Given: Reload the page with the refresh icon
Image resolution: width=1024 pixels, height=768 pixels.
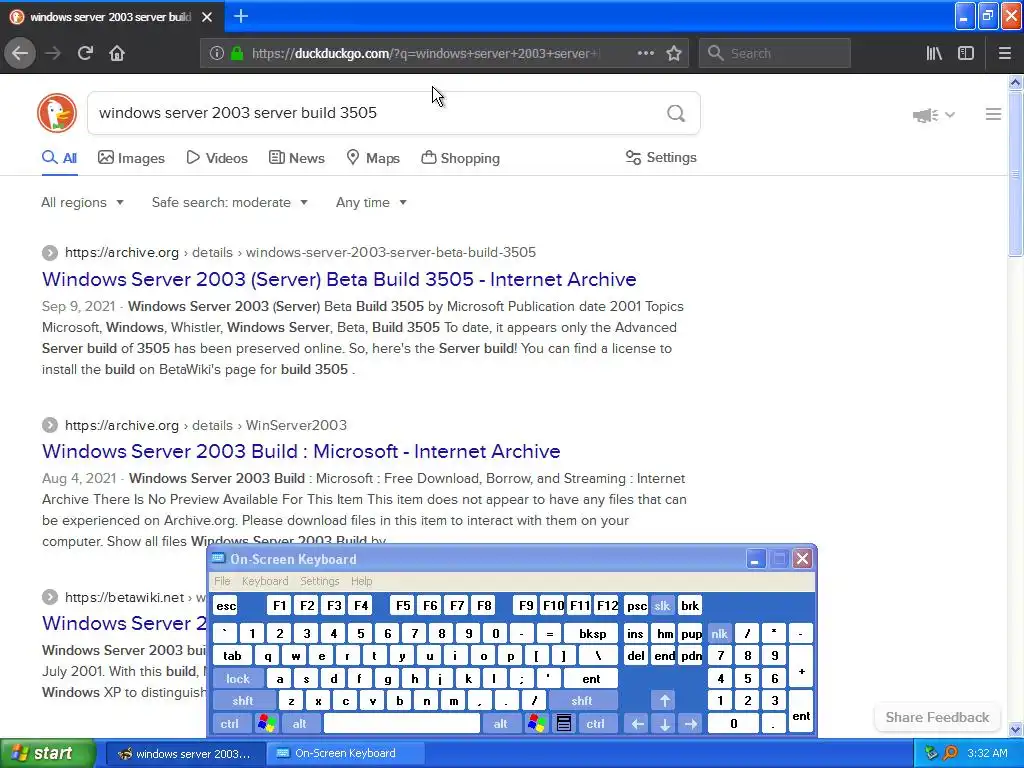Looking at the screenshot, I should coord(85,53).
